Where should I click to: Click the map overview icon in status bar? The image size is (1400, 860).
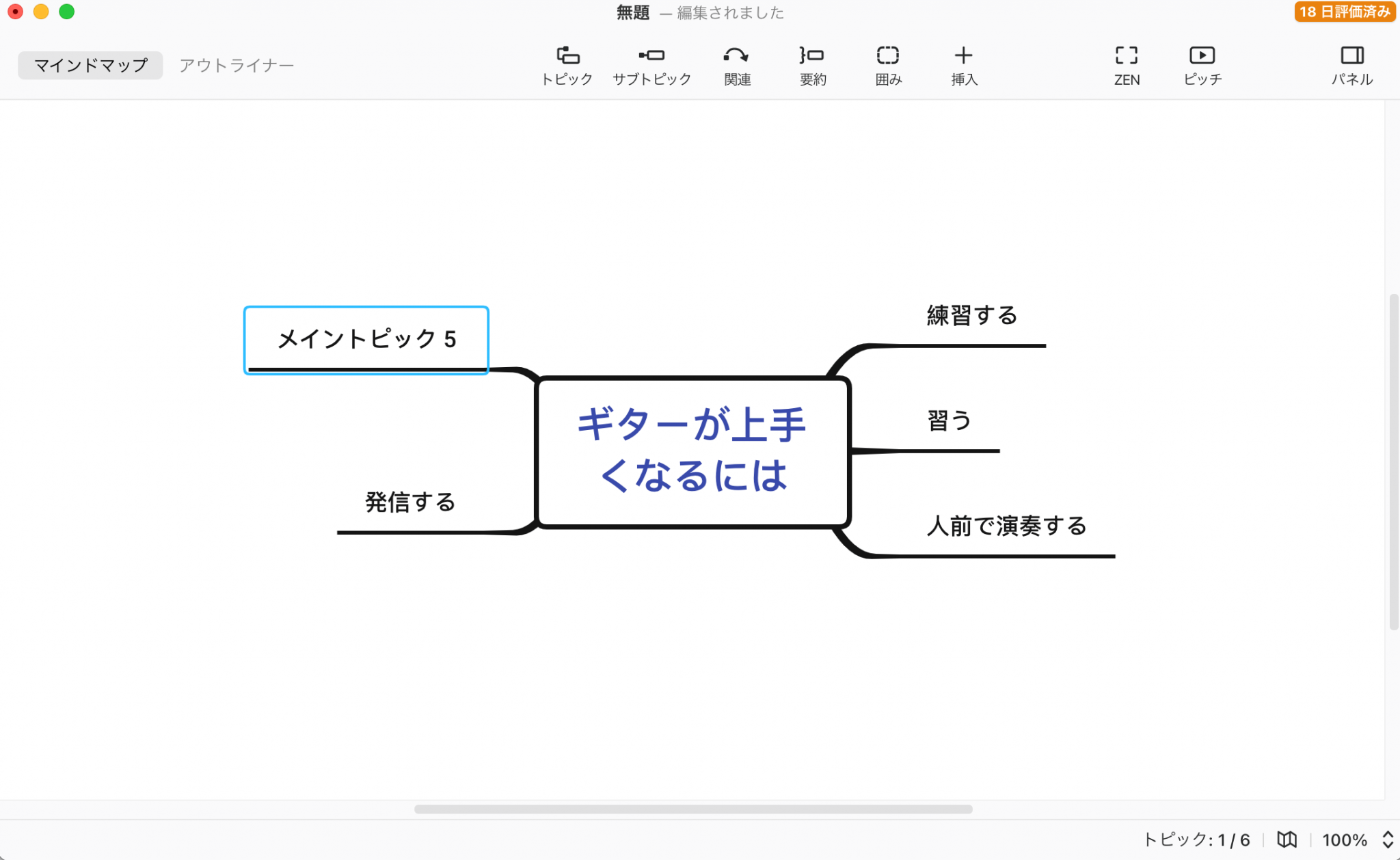(x=1287, y=839)
